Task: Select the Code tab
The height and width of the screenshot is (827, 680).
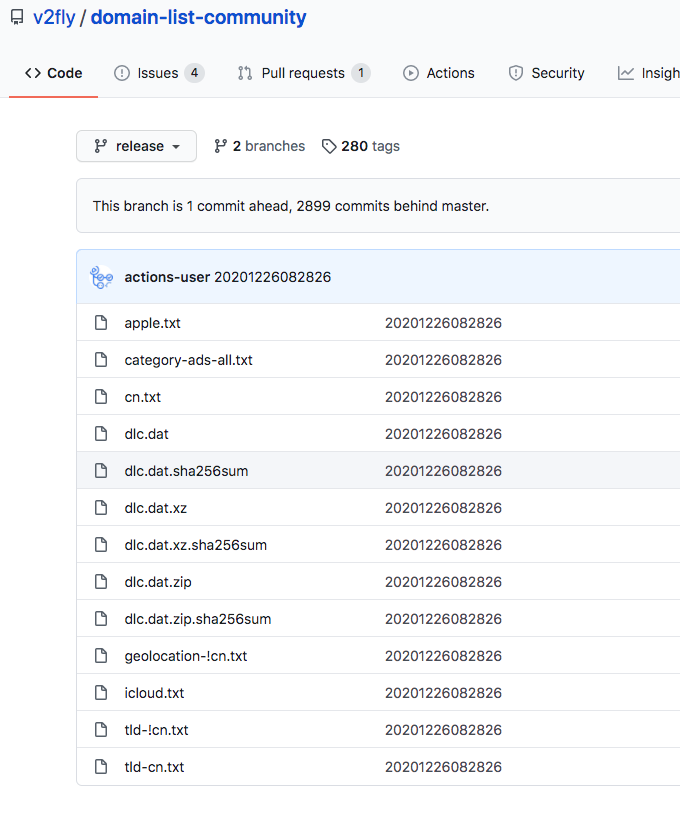Action: (53, 72)
